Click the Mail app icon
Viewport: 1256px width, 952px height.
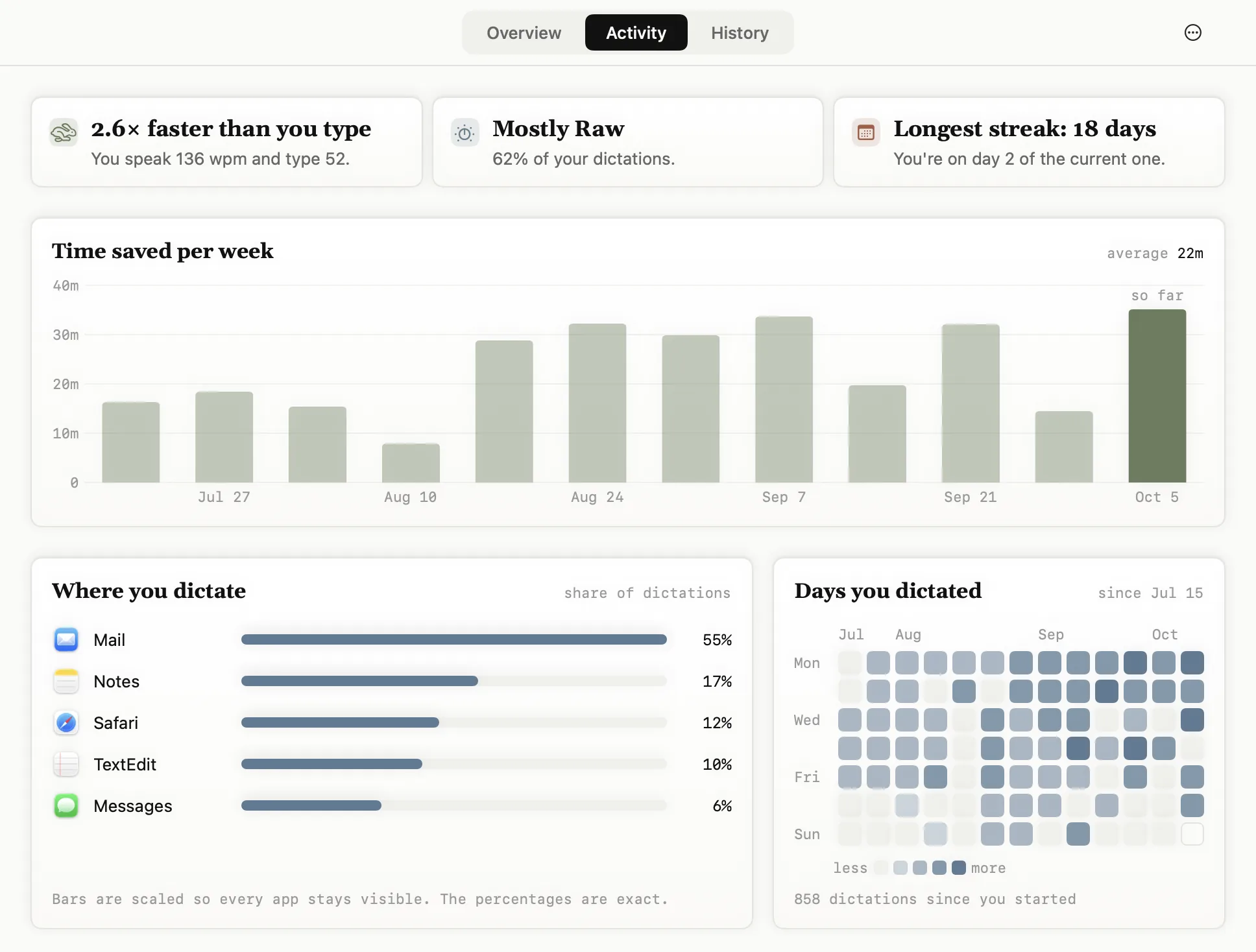pos(66,639)
